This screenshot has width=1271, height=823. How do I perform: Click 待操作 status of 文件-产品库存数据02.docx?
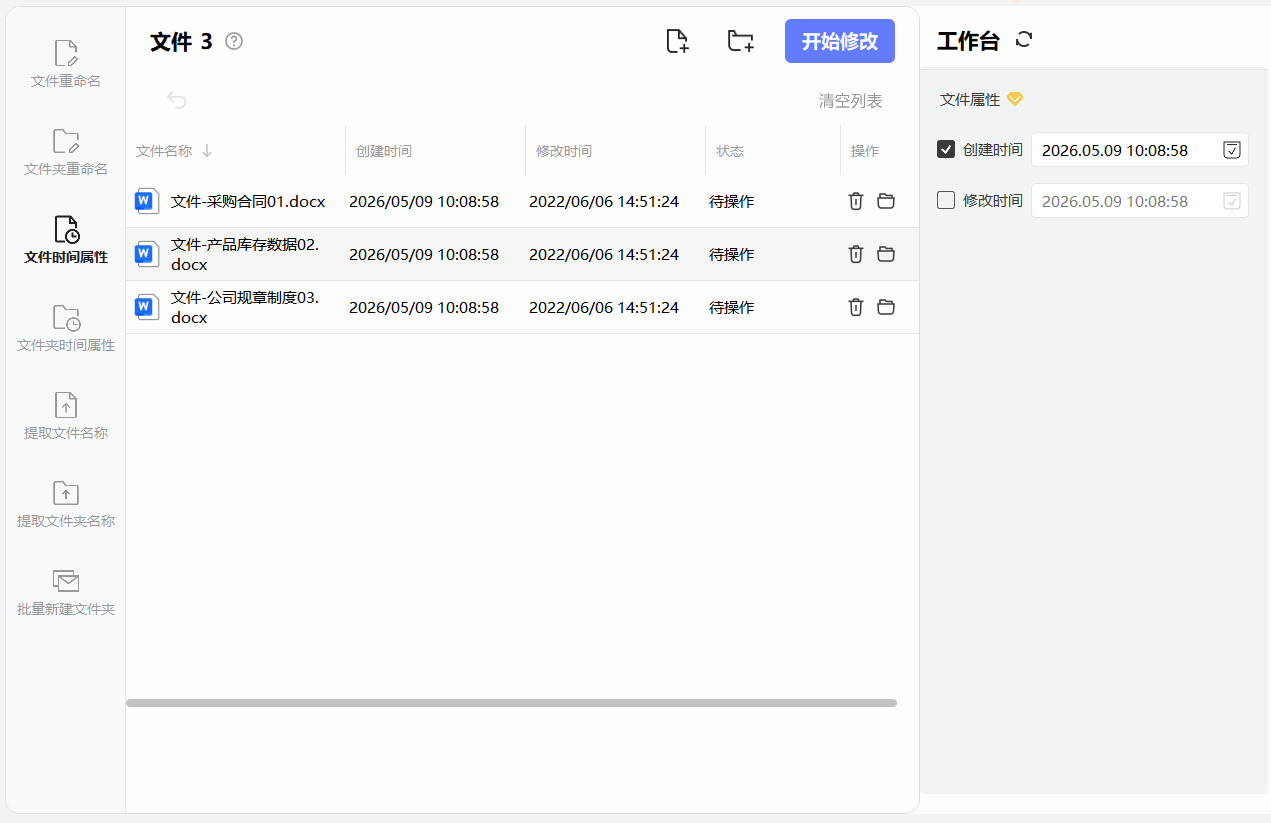click(731, 254)
